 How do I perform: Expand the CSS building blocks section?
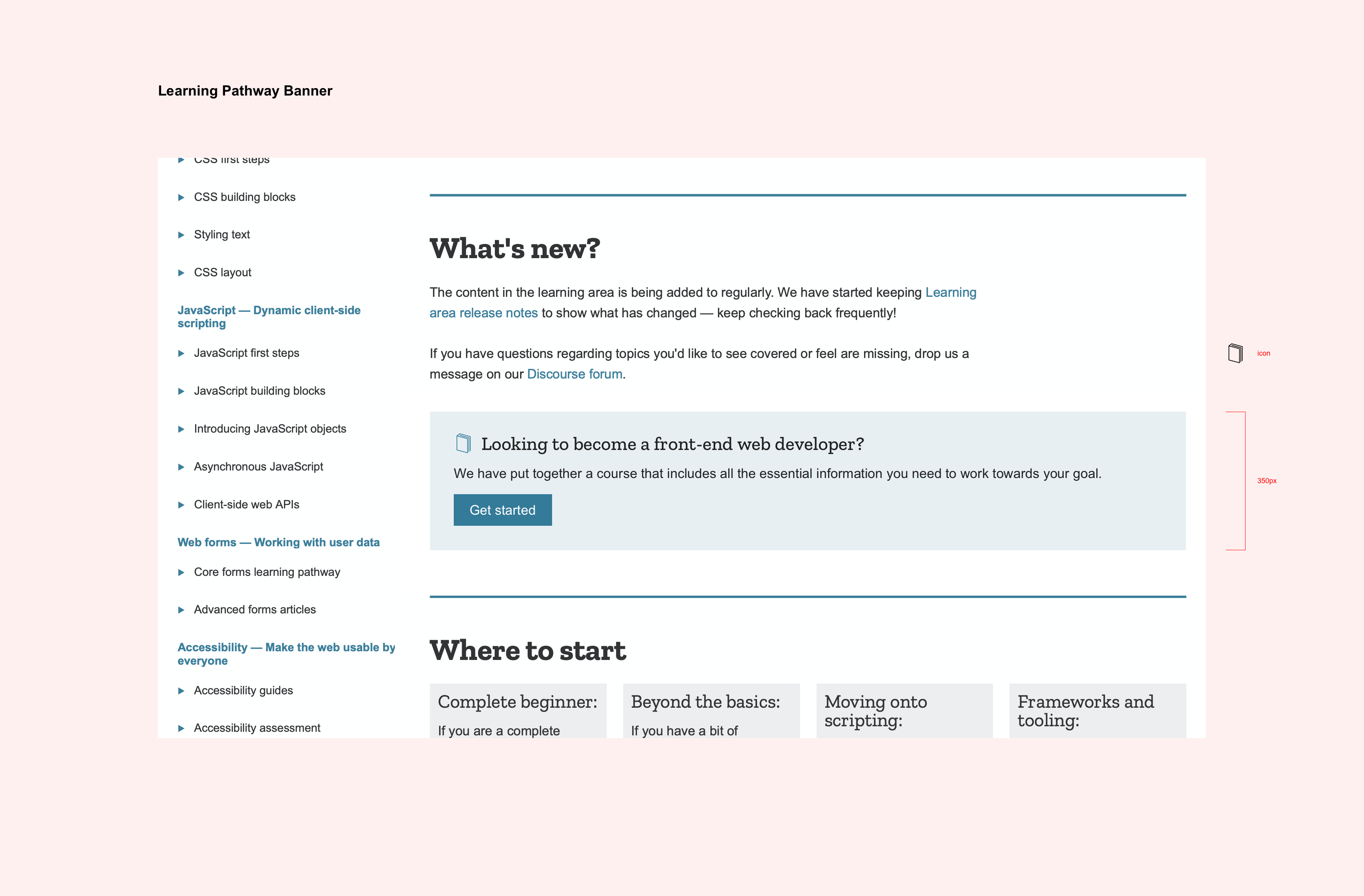[182, 197]
